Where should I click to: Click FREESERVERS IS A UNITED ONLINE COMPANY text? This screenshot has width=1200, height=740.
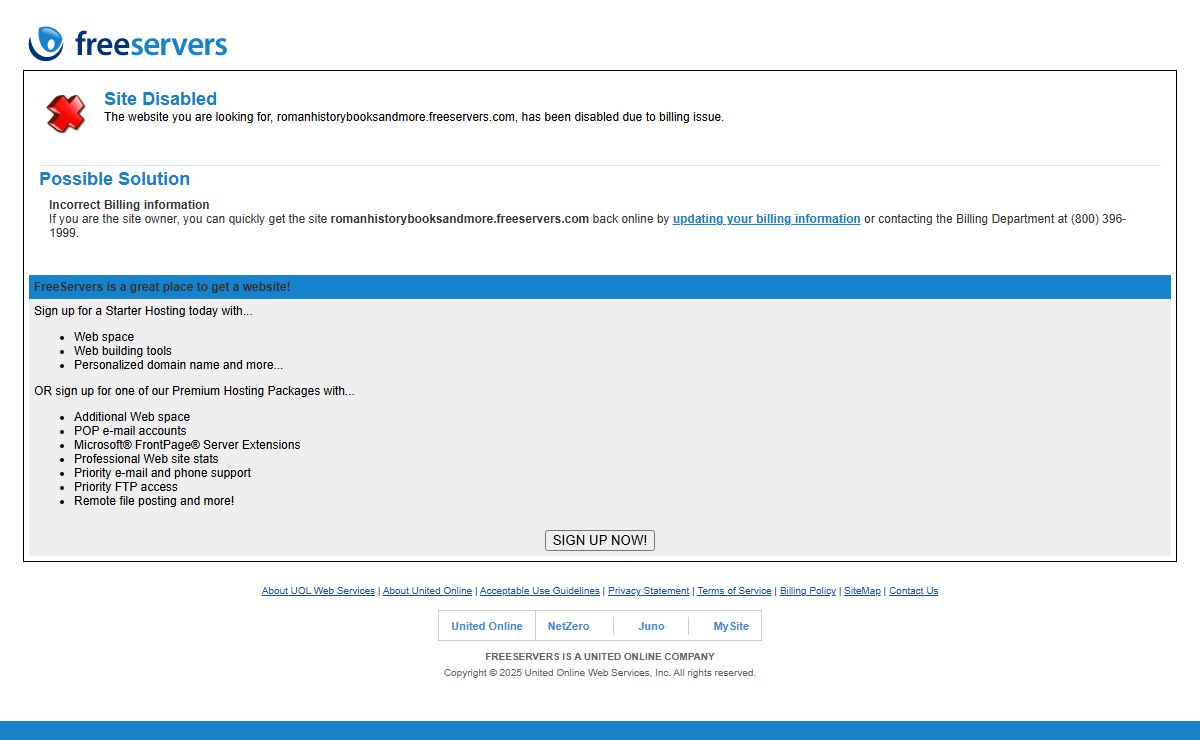(x=600, y=657)
